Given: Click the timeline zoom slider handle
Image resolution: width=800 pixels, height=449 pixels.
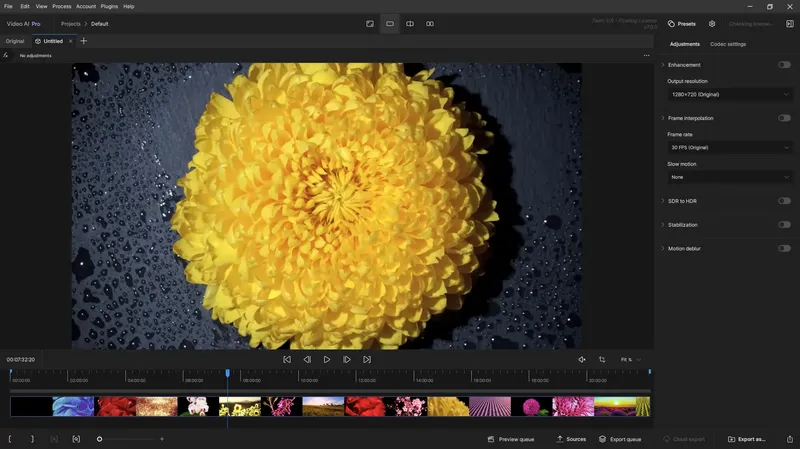Looking at the screenshot, I should point(100,439).
